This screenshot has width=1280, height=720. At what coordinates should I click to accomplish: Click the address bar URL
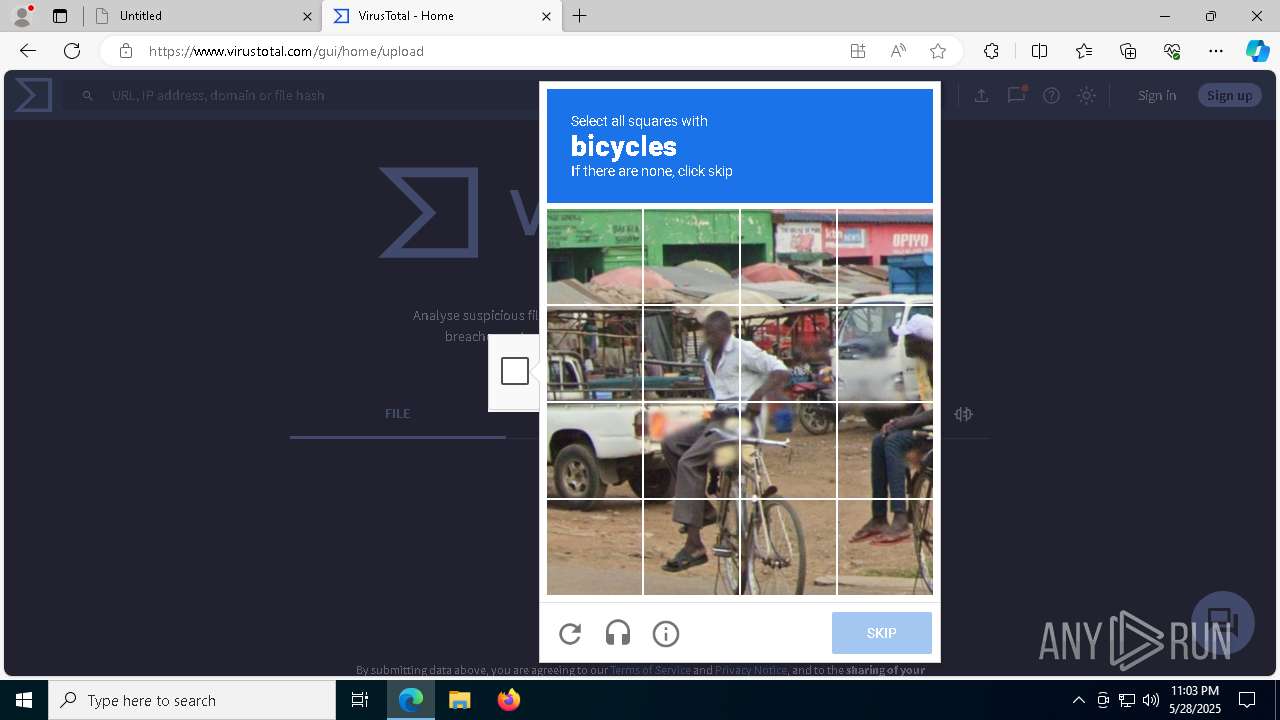[x=286, y=51]
